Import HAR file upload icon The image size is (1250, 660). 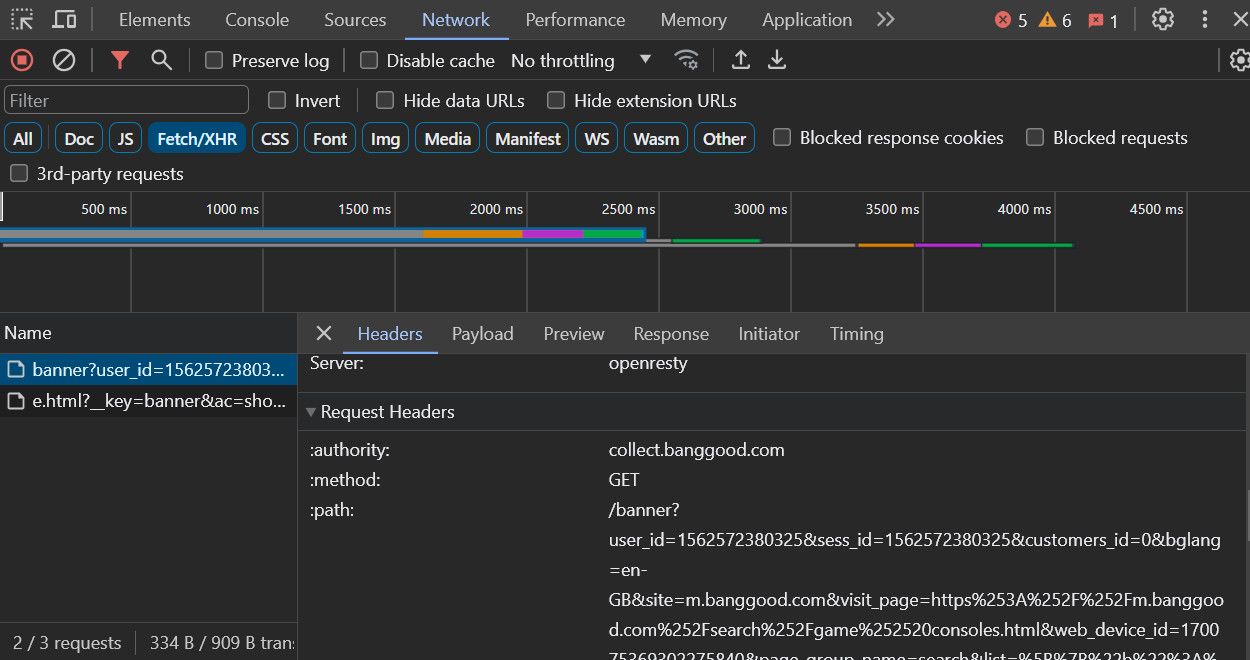pyautogui.click(x=740, y=60)
